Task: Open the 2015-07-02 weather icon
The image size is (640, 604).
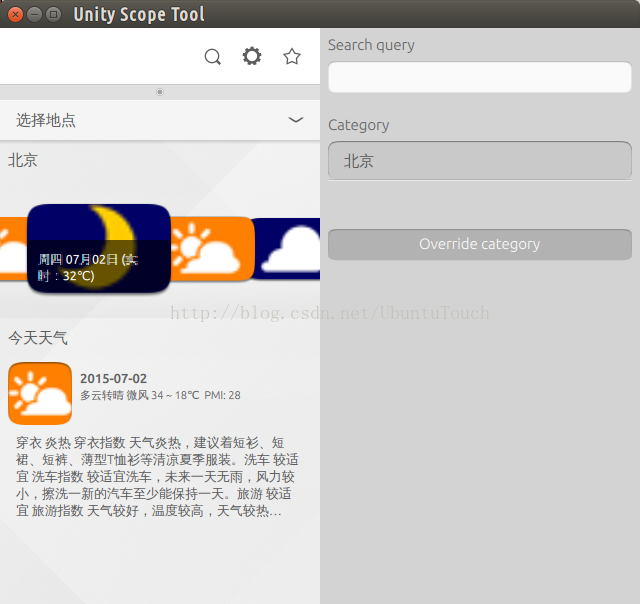Action: click(40, 393)
